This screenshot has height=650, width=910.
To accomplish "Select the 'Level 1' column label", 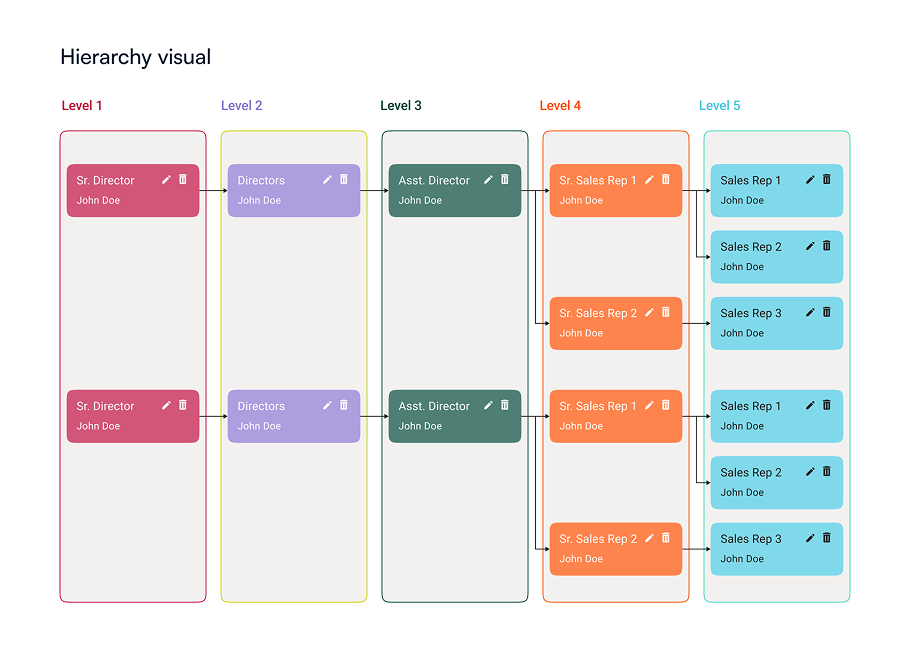I will (82, 106).
